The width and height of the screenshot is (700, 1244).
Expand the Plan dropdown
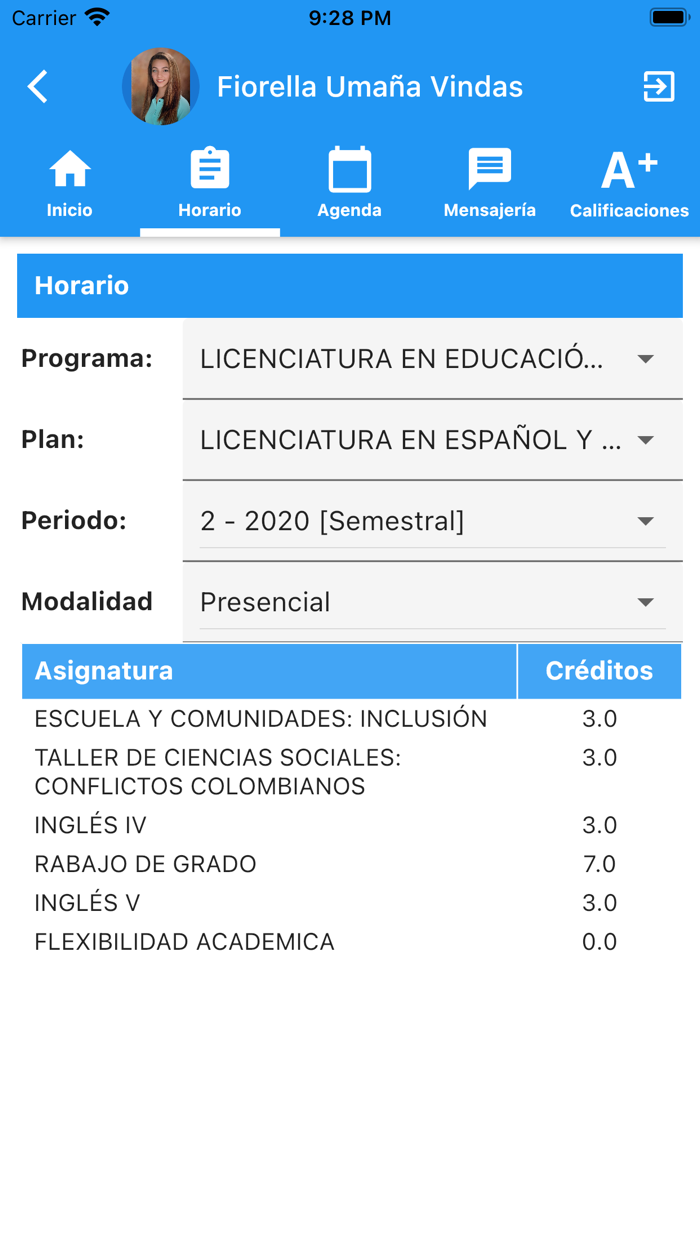(432, 440)
